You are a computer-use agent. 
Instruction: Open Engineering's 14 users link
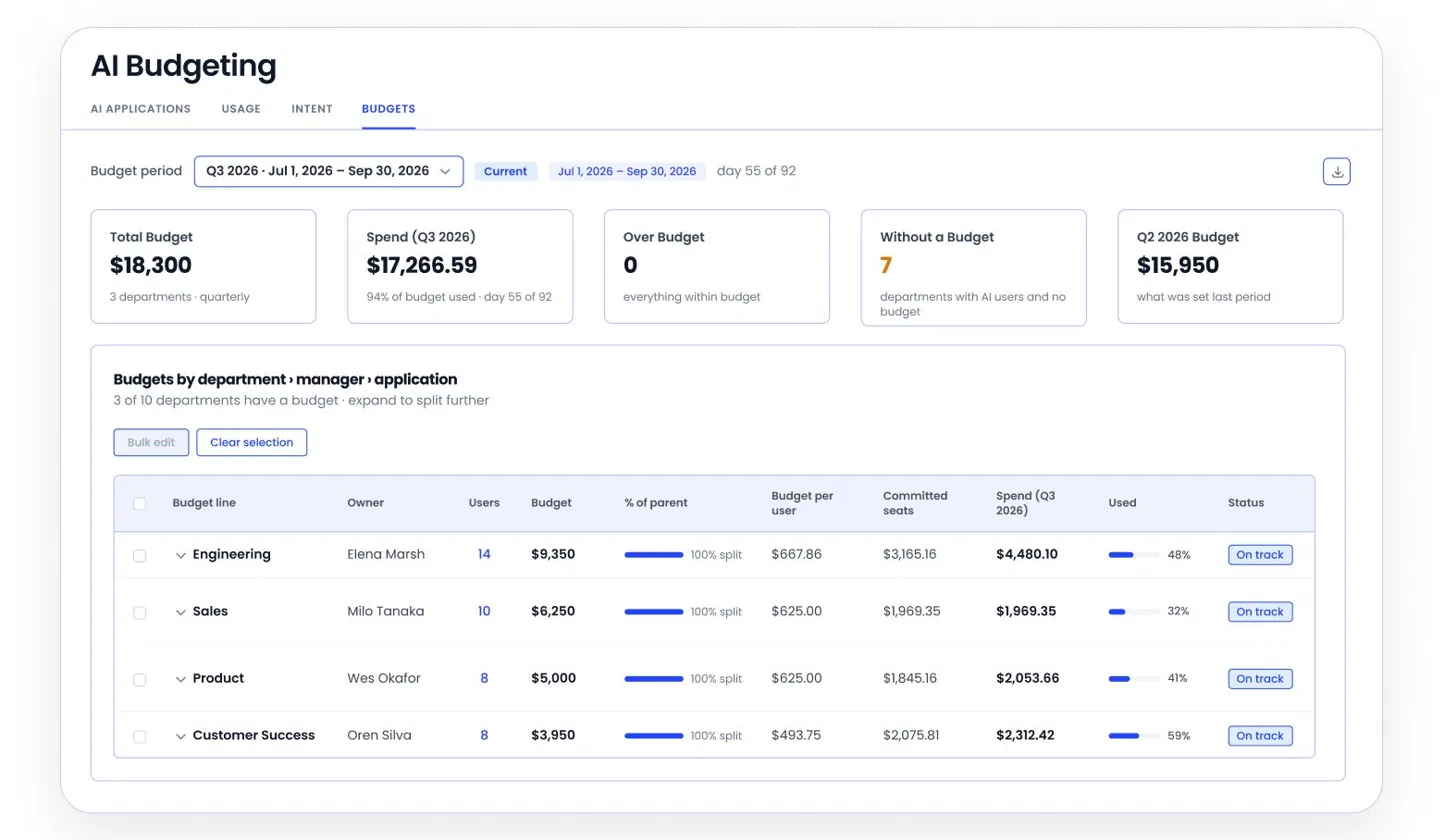484,554
